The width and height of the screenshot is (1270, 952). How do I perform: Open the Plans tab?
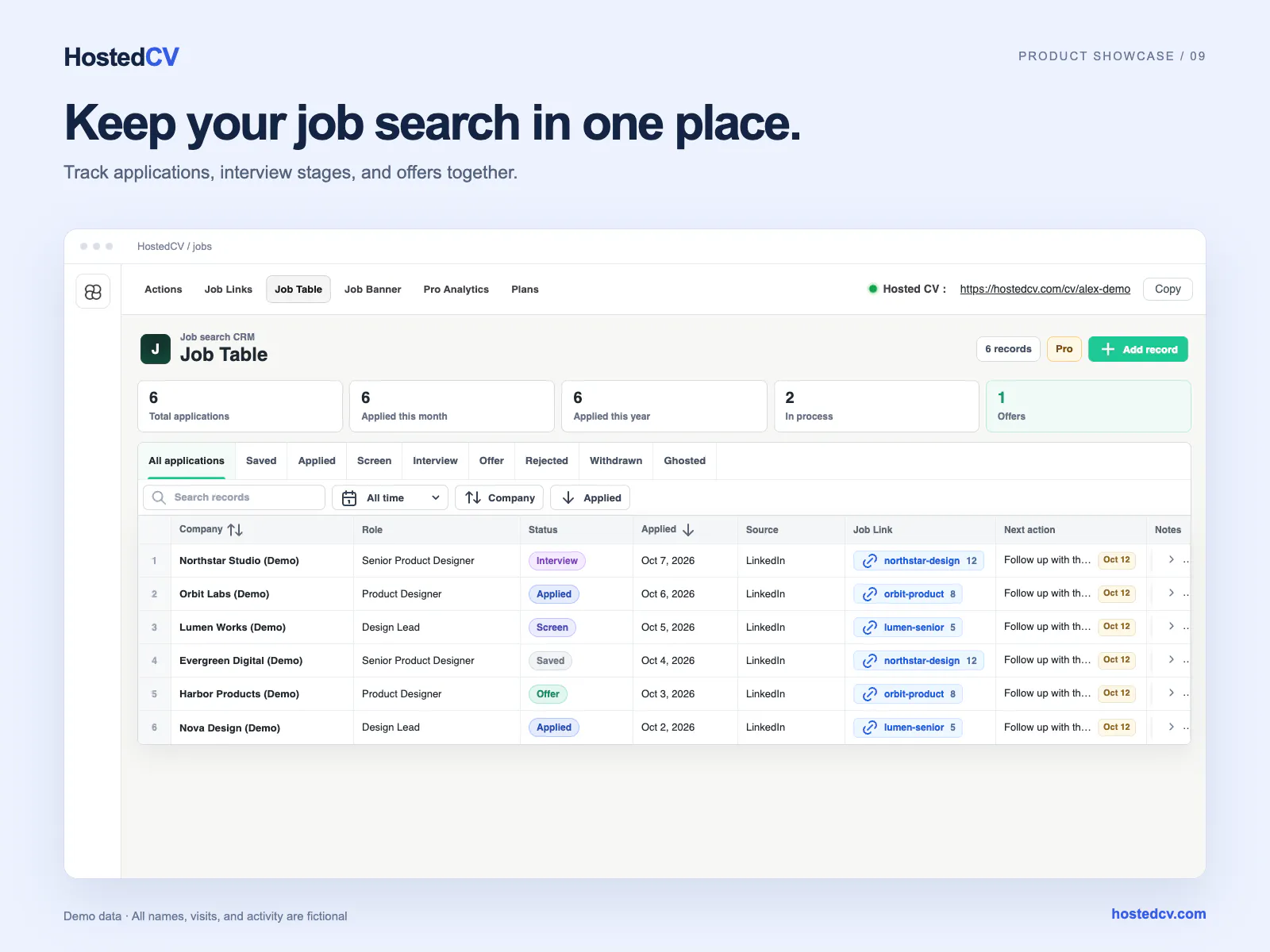[x=525, y=290]
